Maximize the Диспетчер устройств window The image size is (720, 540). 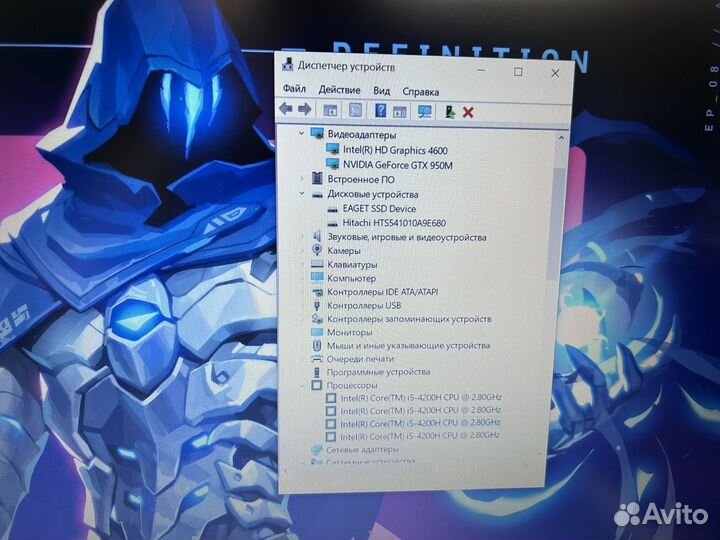tap(518, 72)
